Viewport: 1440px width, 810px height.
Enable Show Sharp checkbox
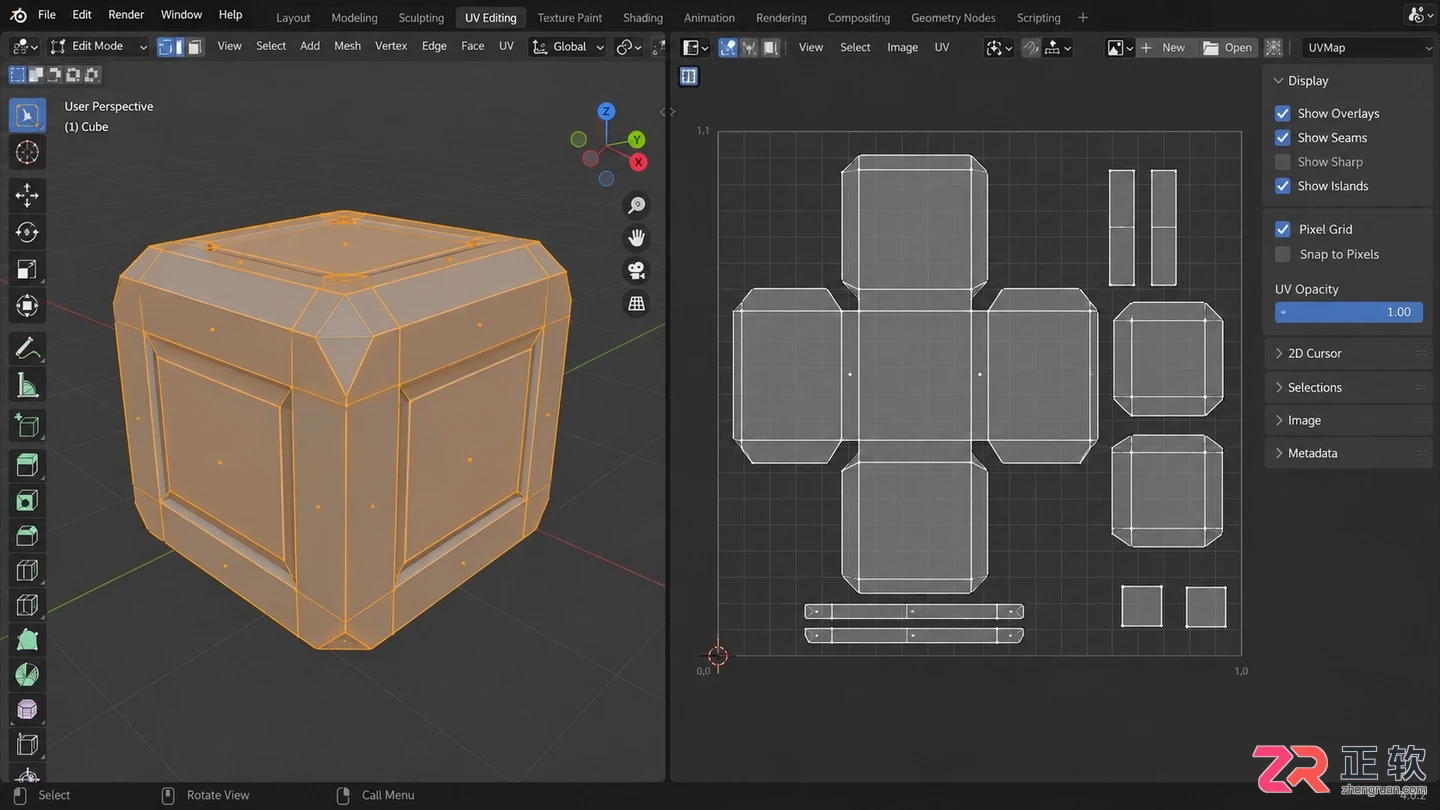click(x=1283, y=162)
